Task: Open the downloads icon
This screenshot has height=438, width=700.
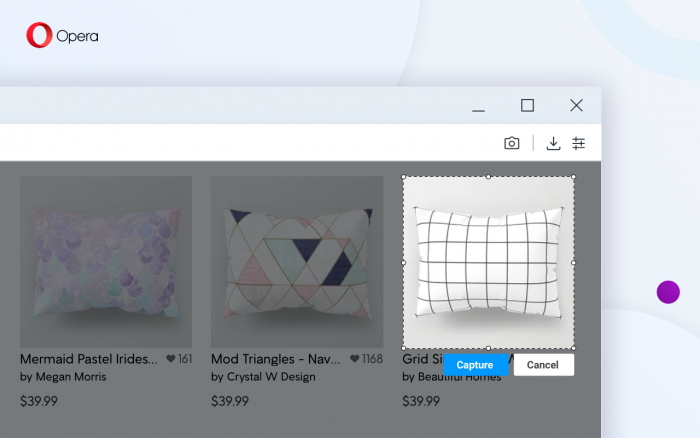Action: tap(553, 143)
